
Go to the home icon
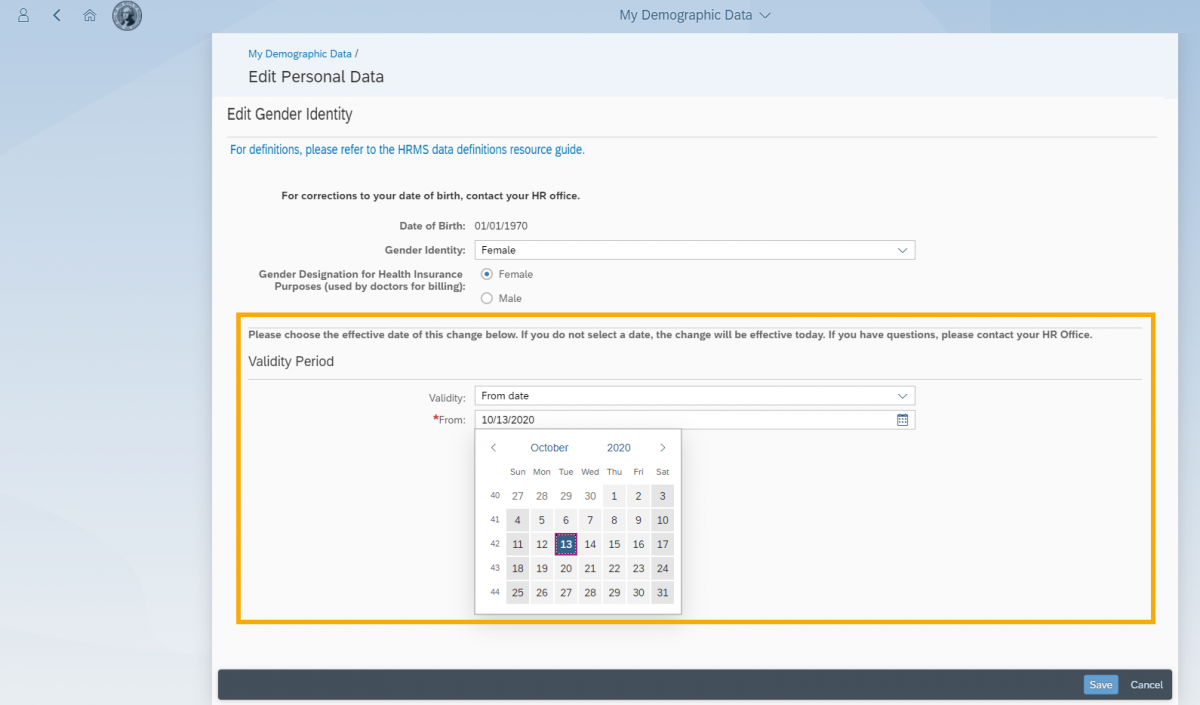pos(89,14)
